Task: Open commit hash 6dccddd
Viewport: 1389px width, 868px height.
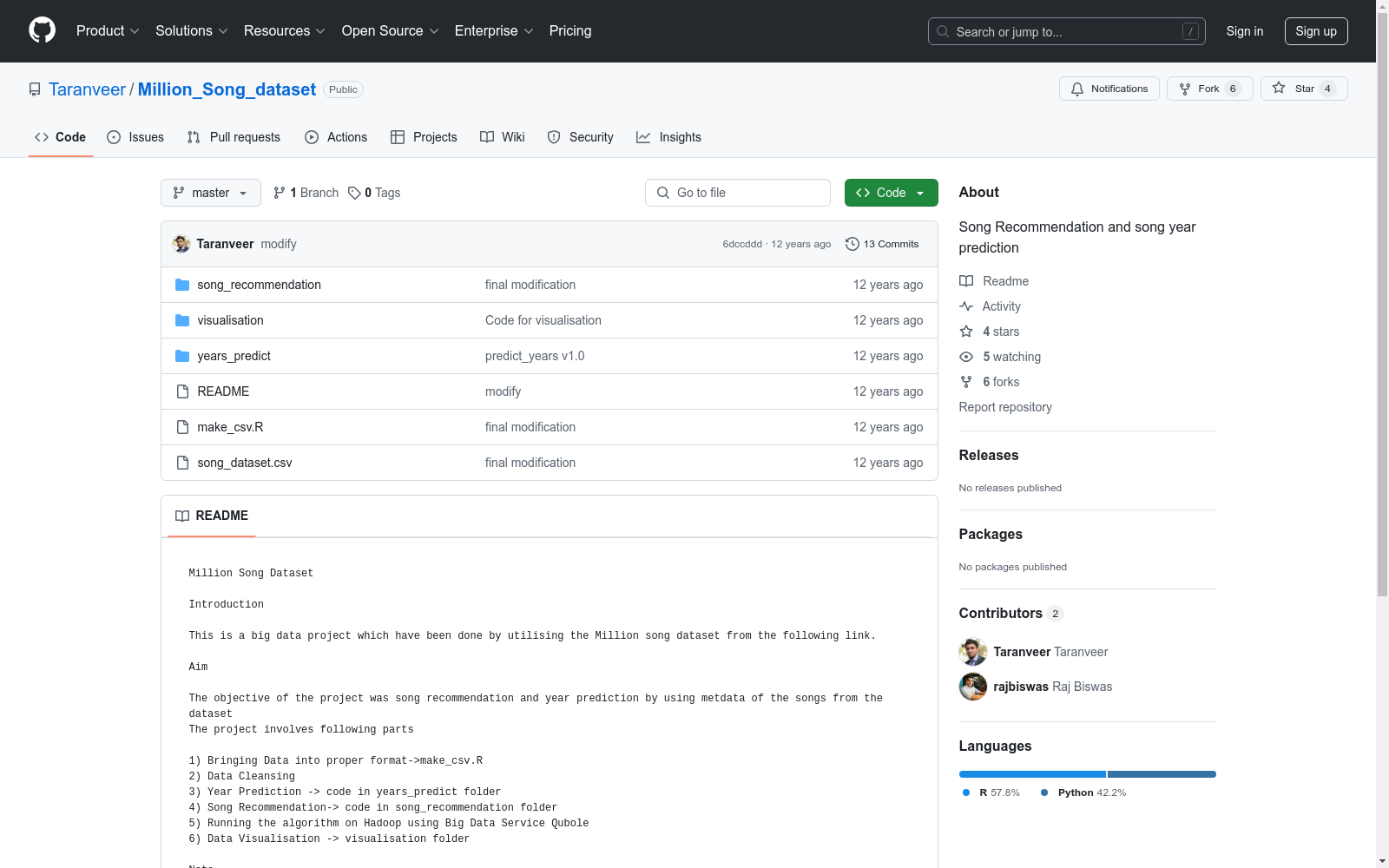Action: 742,244
